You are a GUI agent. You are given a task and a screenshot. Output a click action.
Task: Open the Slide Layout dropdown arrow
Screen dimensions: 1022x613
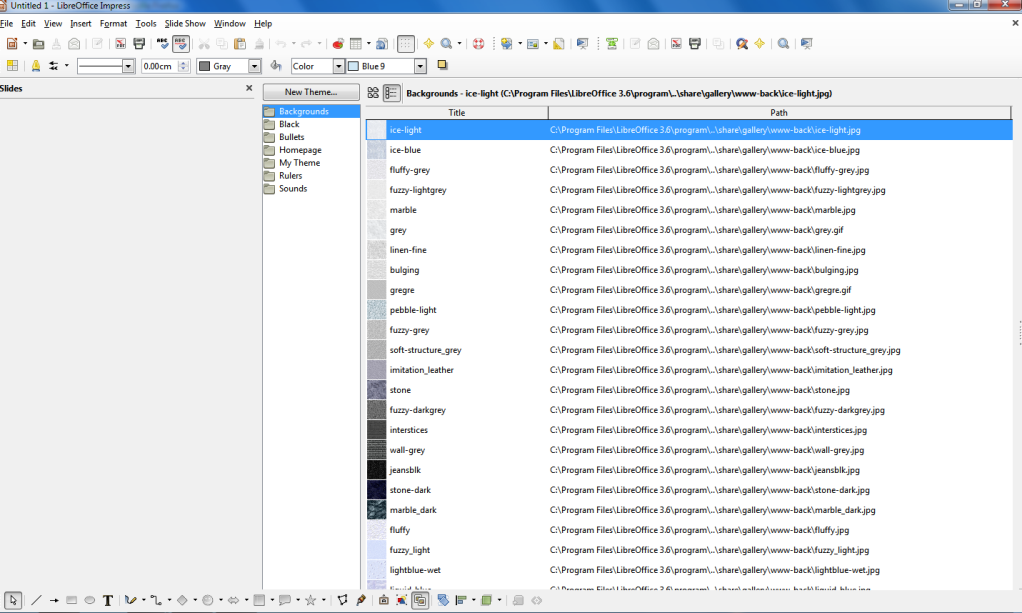coord(546,44)
